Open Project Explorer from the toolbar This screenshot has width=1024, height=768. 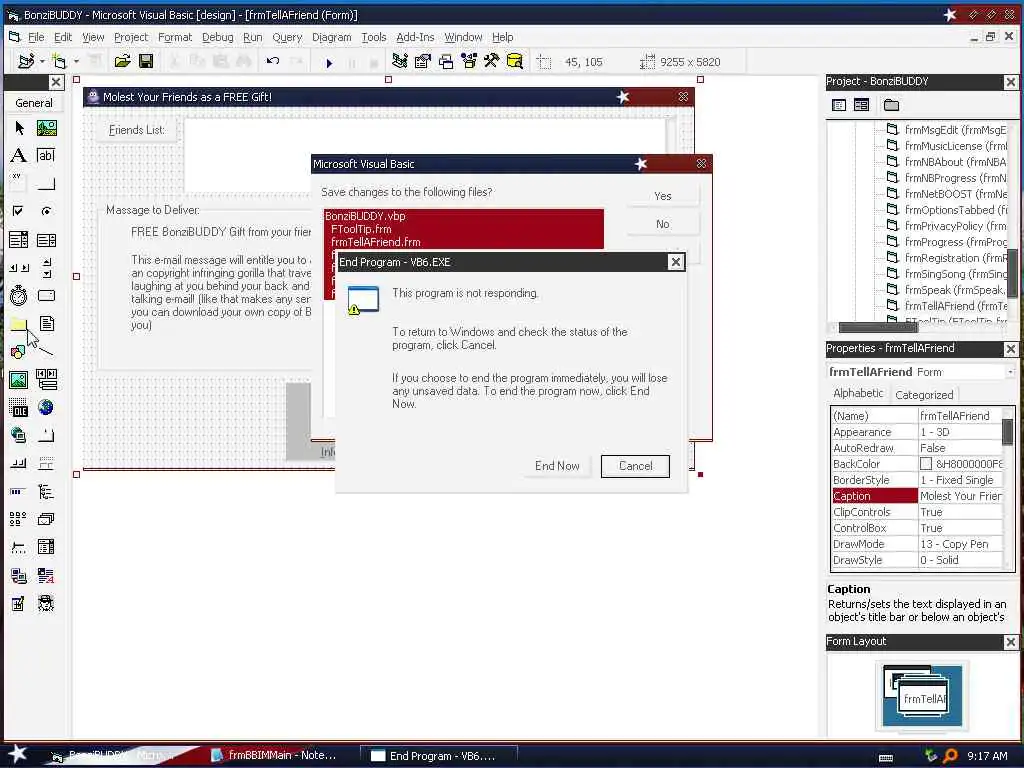[400, 61]
